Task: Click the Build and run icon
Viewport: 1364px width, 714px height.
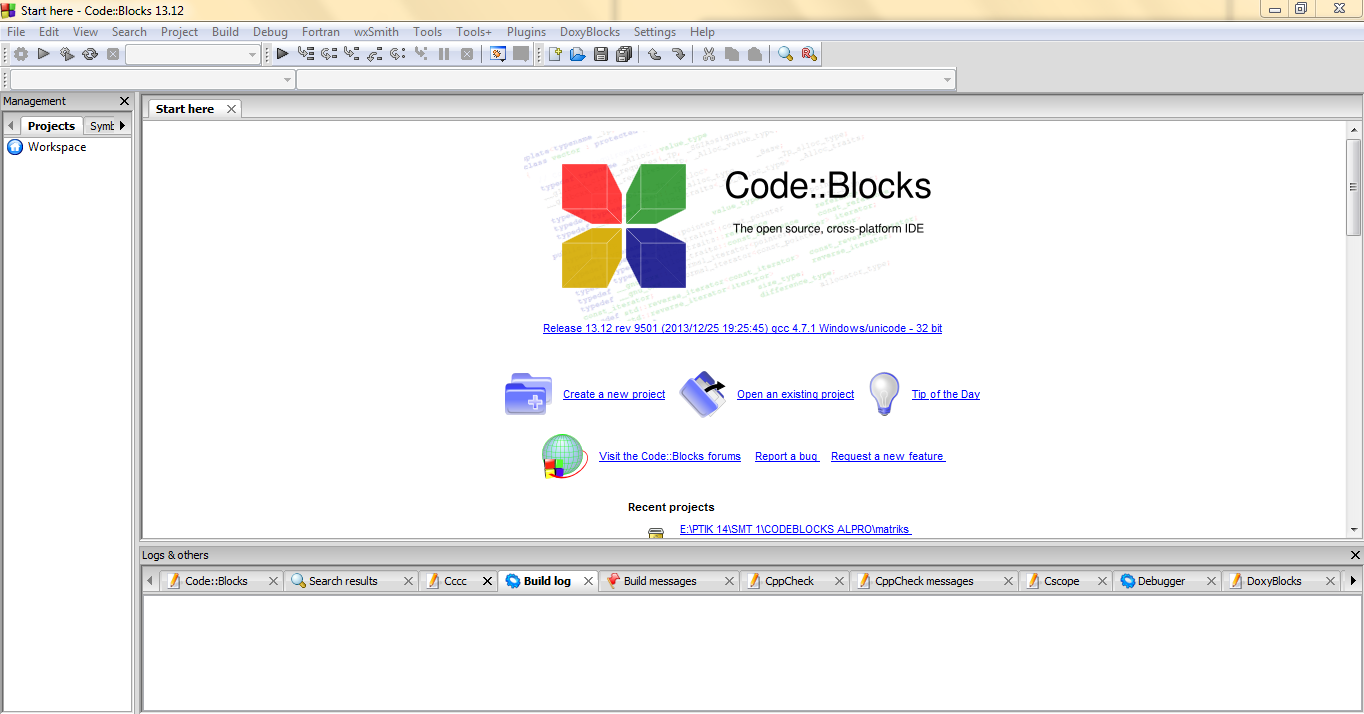Action: coord(67,54)
